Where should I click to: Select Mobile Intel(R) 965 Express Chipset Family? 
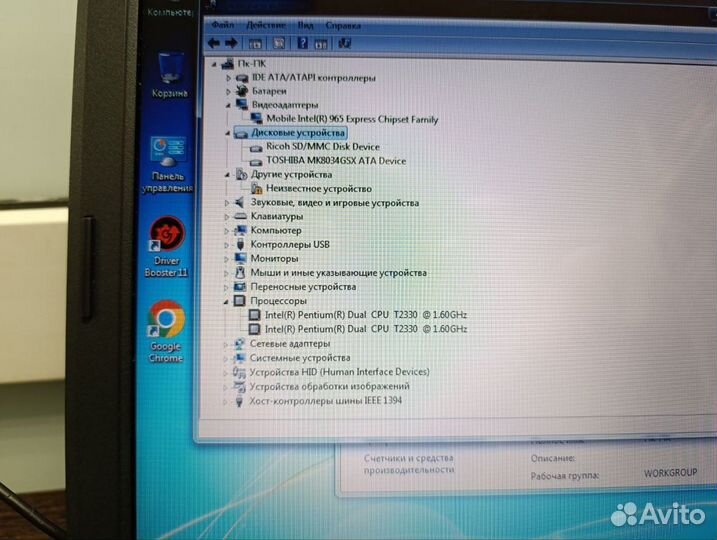click(352, 119)
